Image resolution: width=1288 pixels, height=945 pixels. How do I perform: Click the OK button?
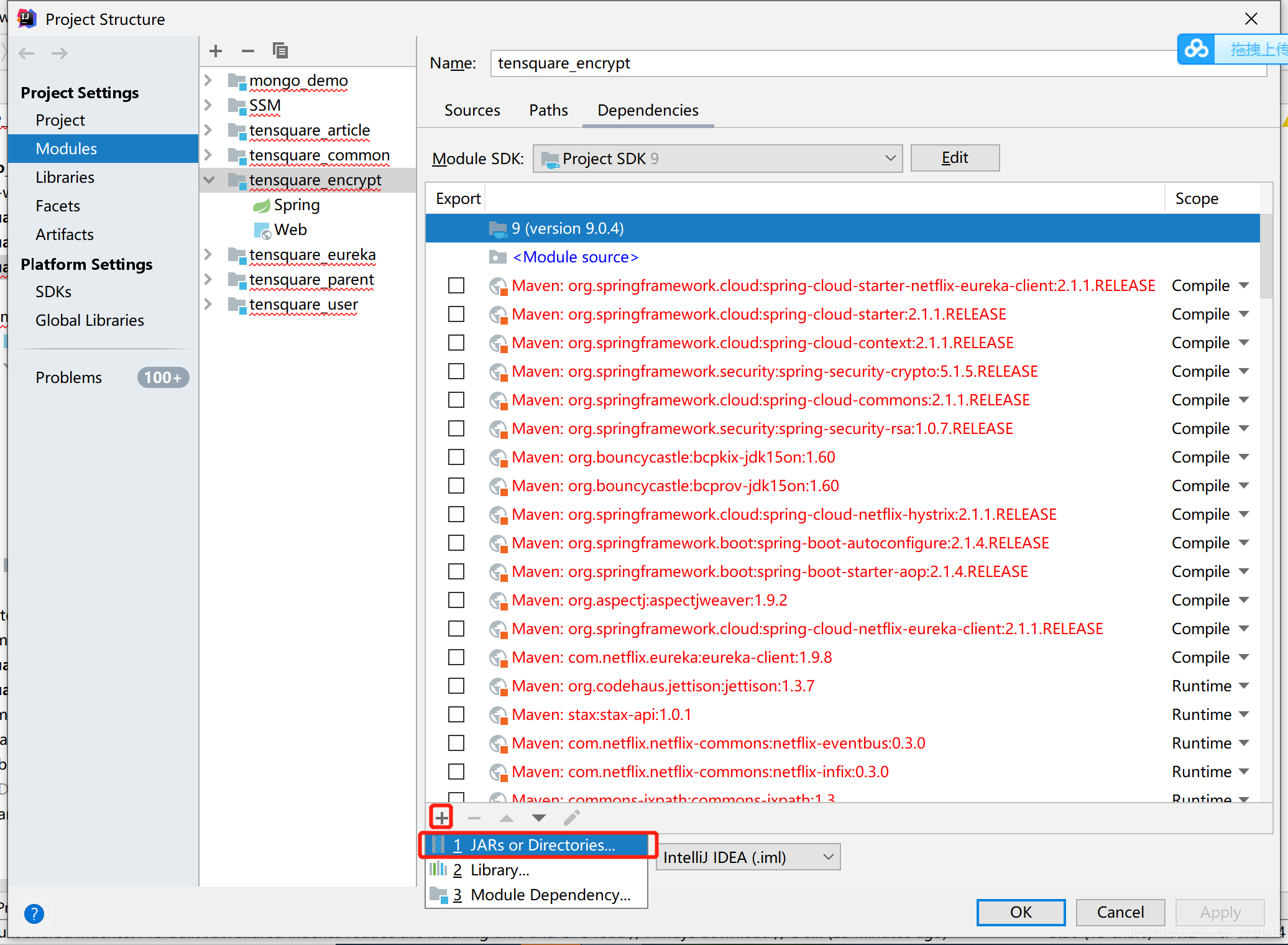1020,912
